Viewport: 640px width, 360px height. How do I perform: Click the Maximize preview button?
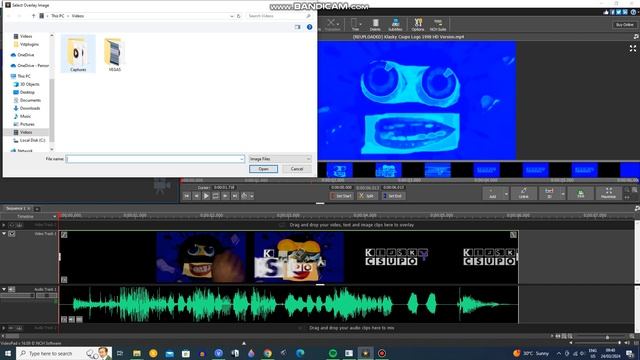coord(608,193)
